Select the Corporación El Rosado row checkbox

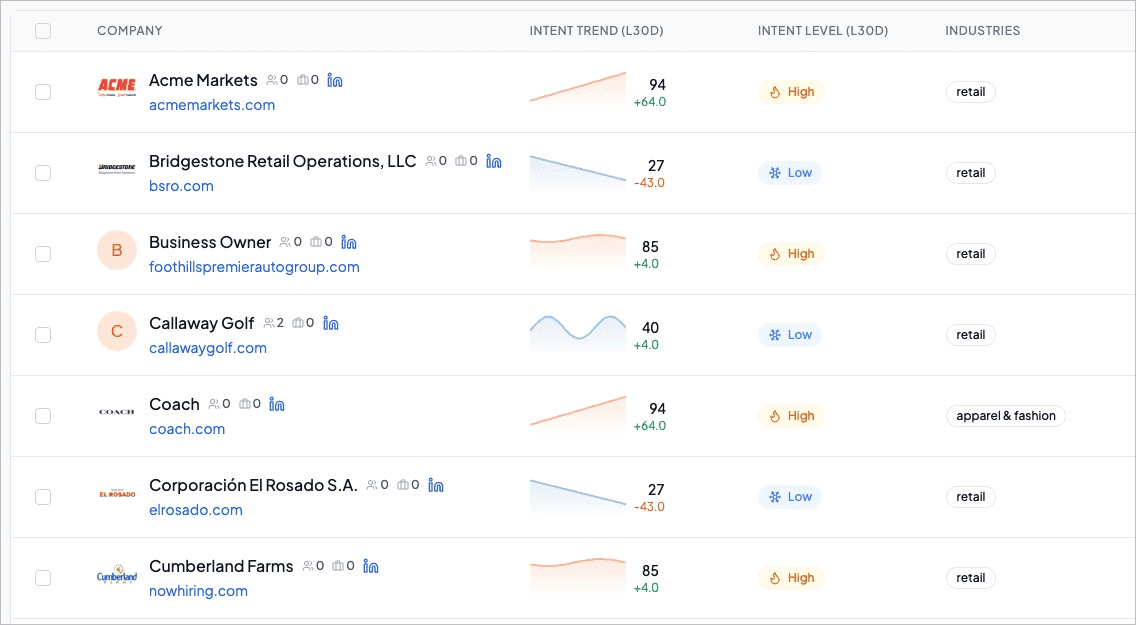43,498
